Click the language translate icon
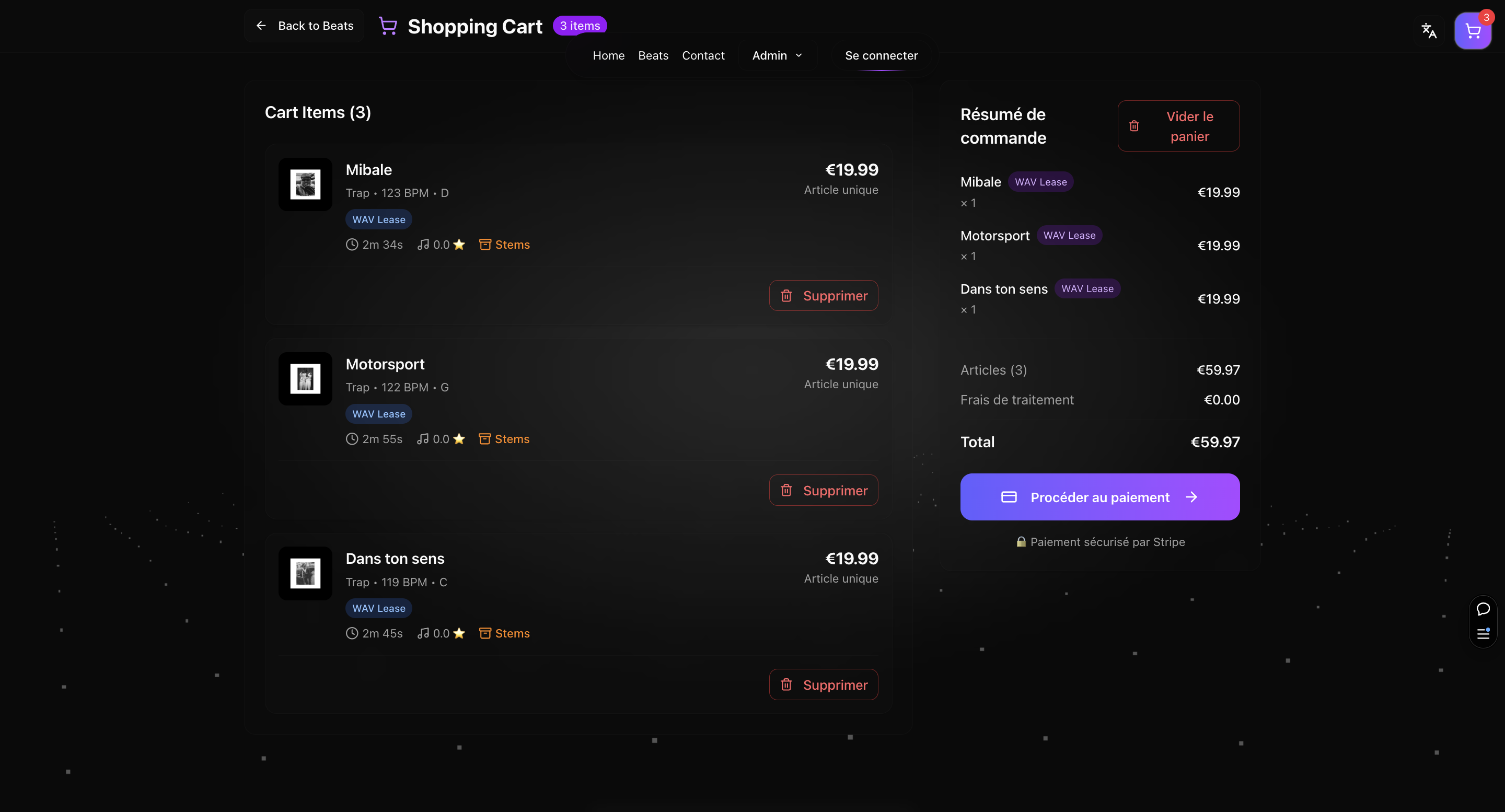Viewport: 1505px width, 812px height. (x=1429, y=31)
